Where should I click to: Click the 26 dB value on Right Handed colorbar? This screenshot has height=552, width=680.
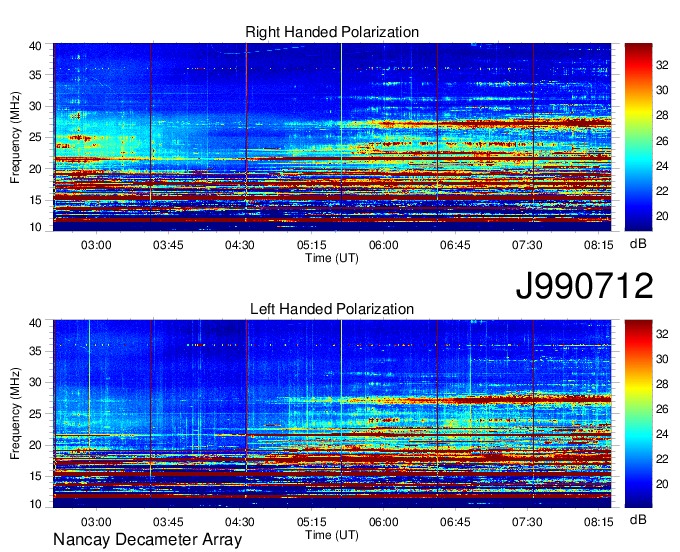662,141
